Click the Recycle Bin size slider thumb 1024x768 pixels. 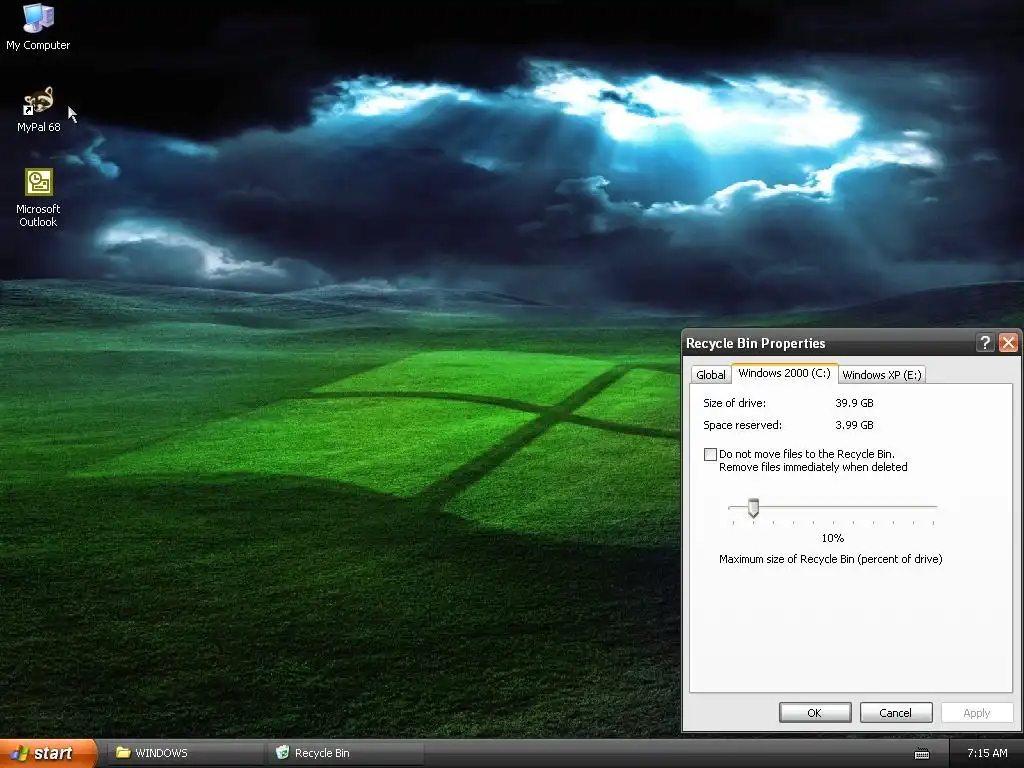click(753, 508)
